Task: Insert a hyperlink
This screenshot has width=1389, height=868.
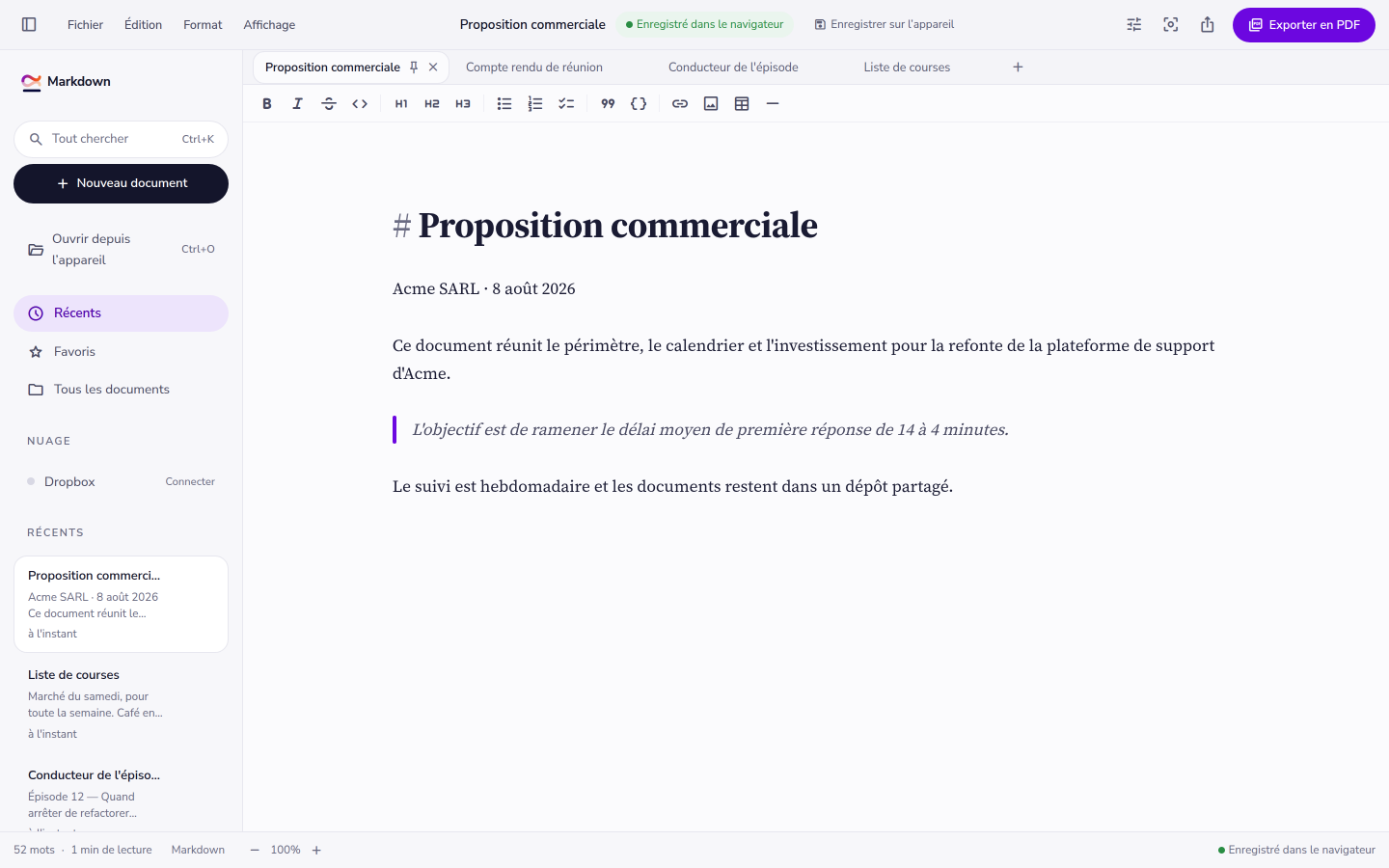Action: pyautogui.click(x=680, y=104)
